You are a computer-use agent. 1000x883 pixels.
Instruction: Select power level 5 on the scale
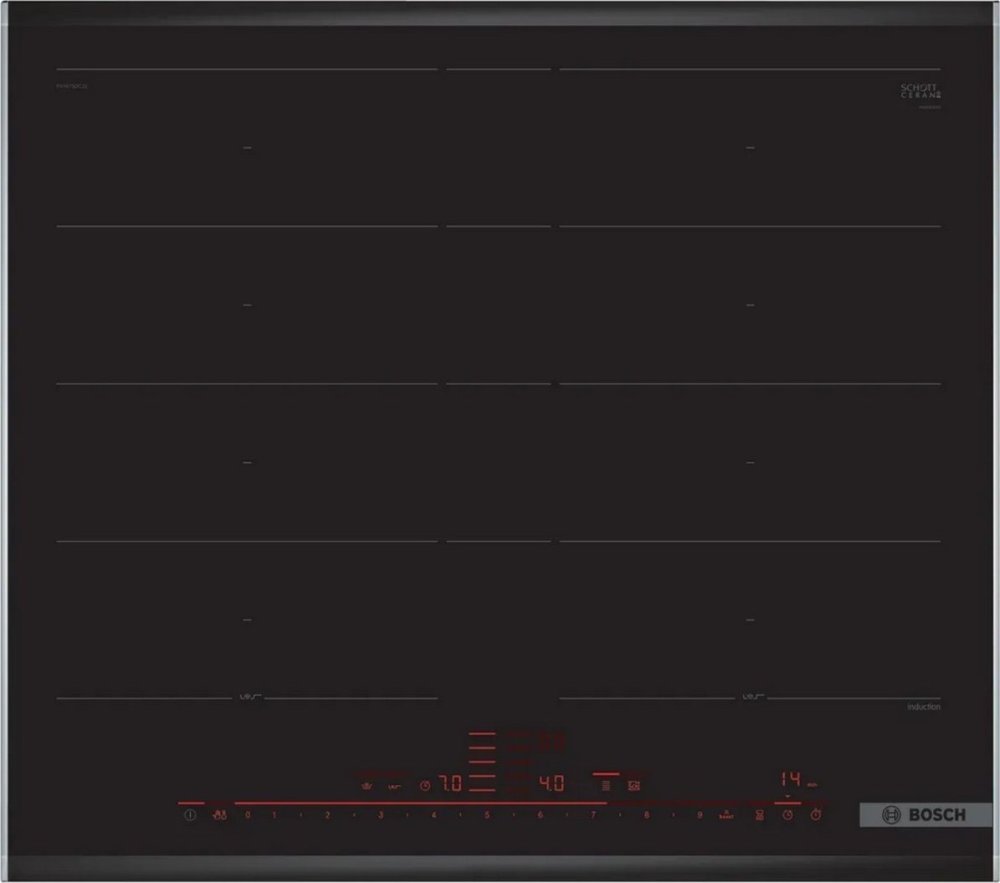487,816
